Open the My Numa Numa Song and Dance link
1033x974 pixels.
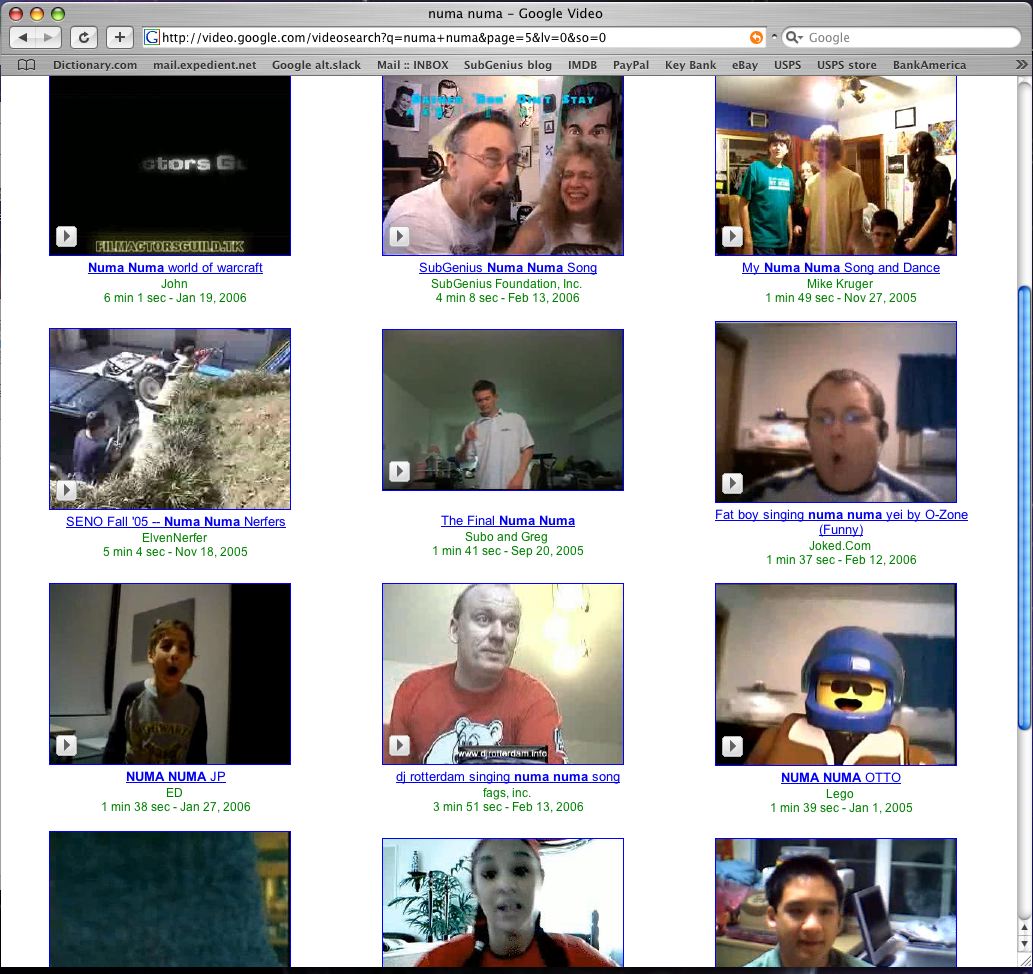[841, 268]
